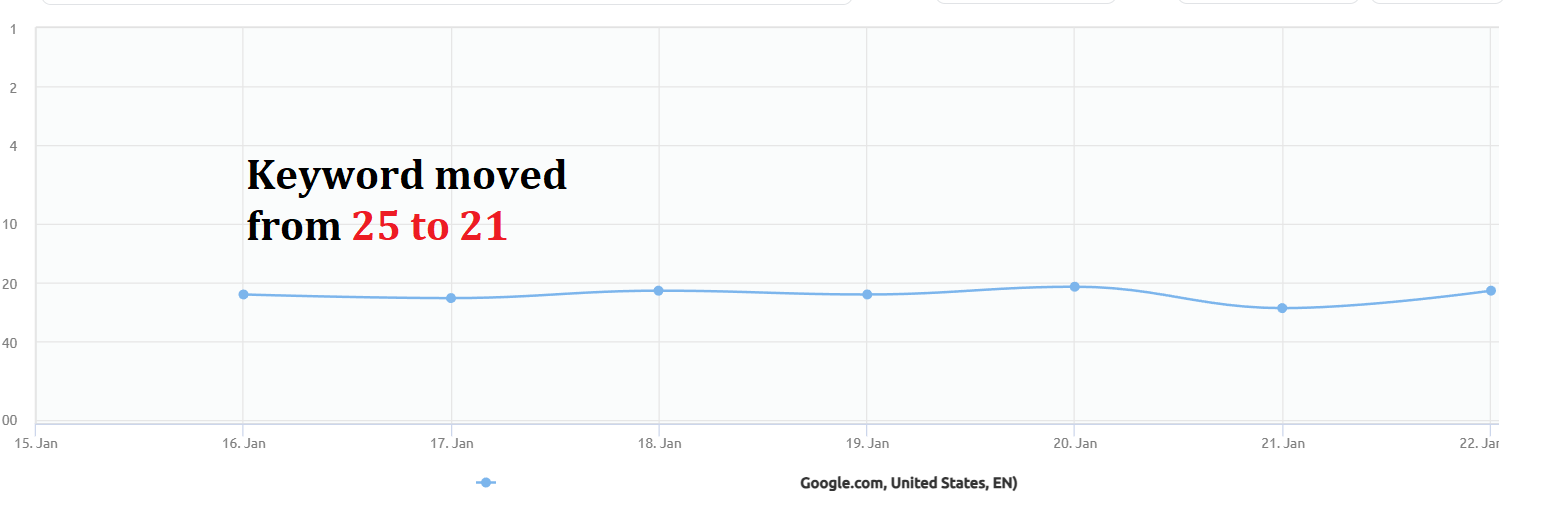Click the red "25 to 21" text

click(x=430, y=228)
